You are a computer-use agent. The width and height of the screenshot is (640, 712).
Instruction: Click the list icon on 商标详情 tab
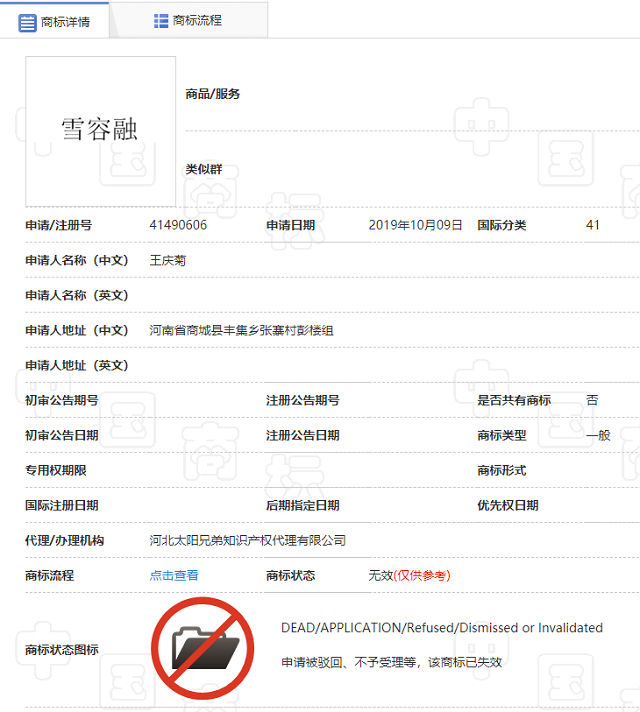point(27,21)
